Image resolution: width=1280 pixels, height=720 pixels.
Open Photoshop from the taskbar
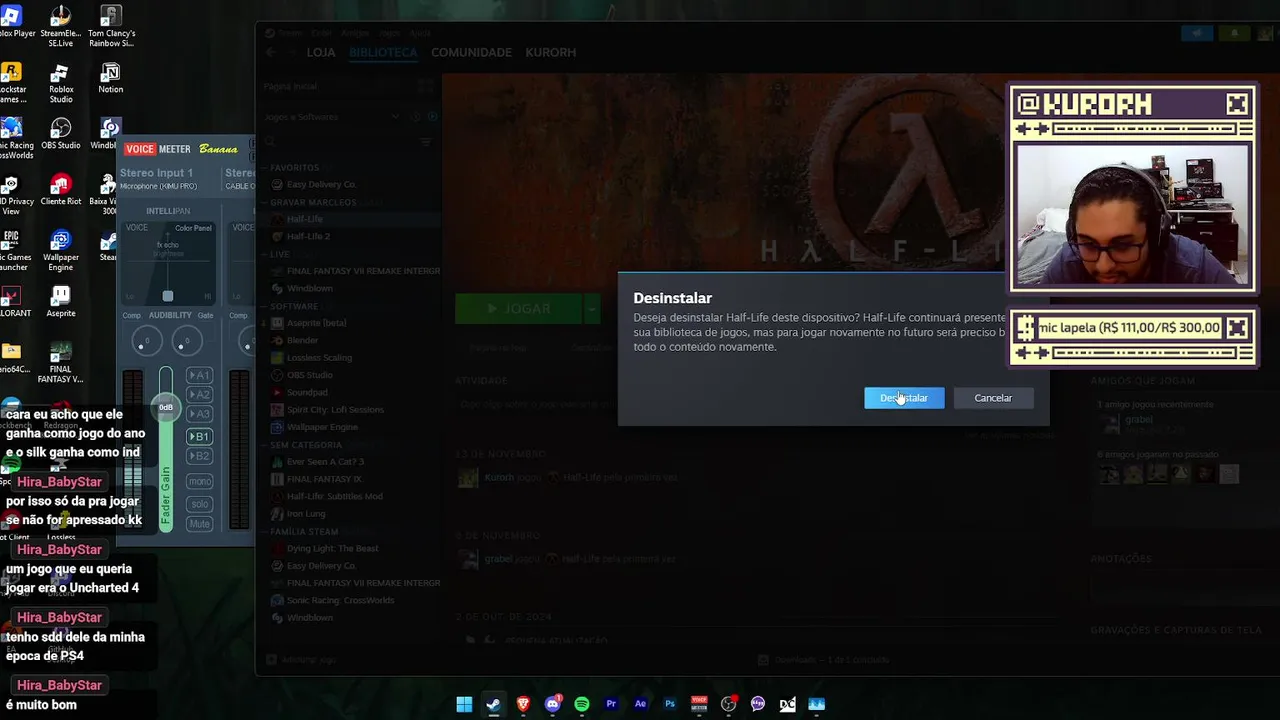pyautogui.click(x=670, y=704)
